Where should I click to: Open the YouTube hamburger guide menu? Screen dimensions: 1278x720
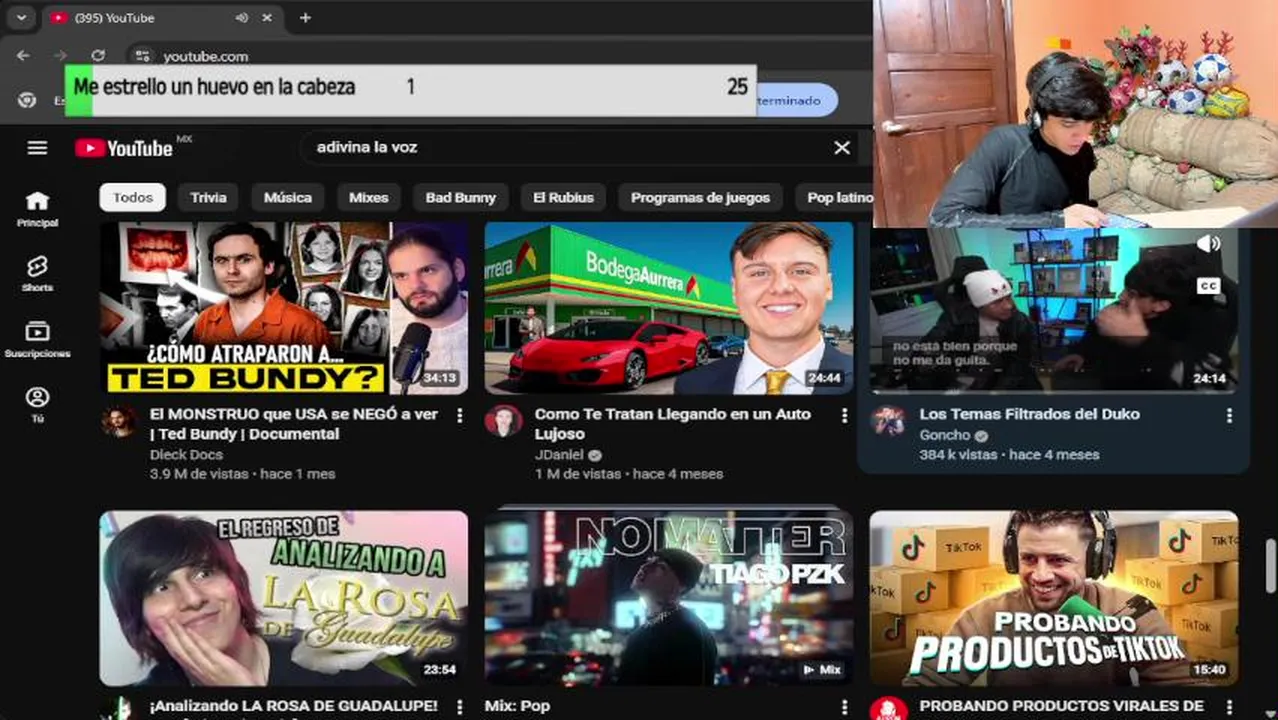click(37, 148)
